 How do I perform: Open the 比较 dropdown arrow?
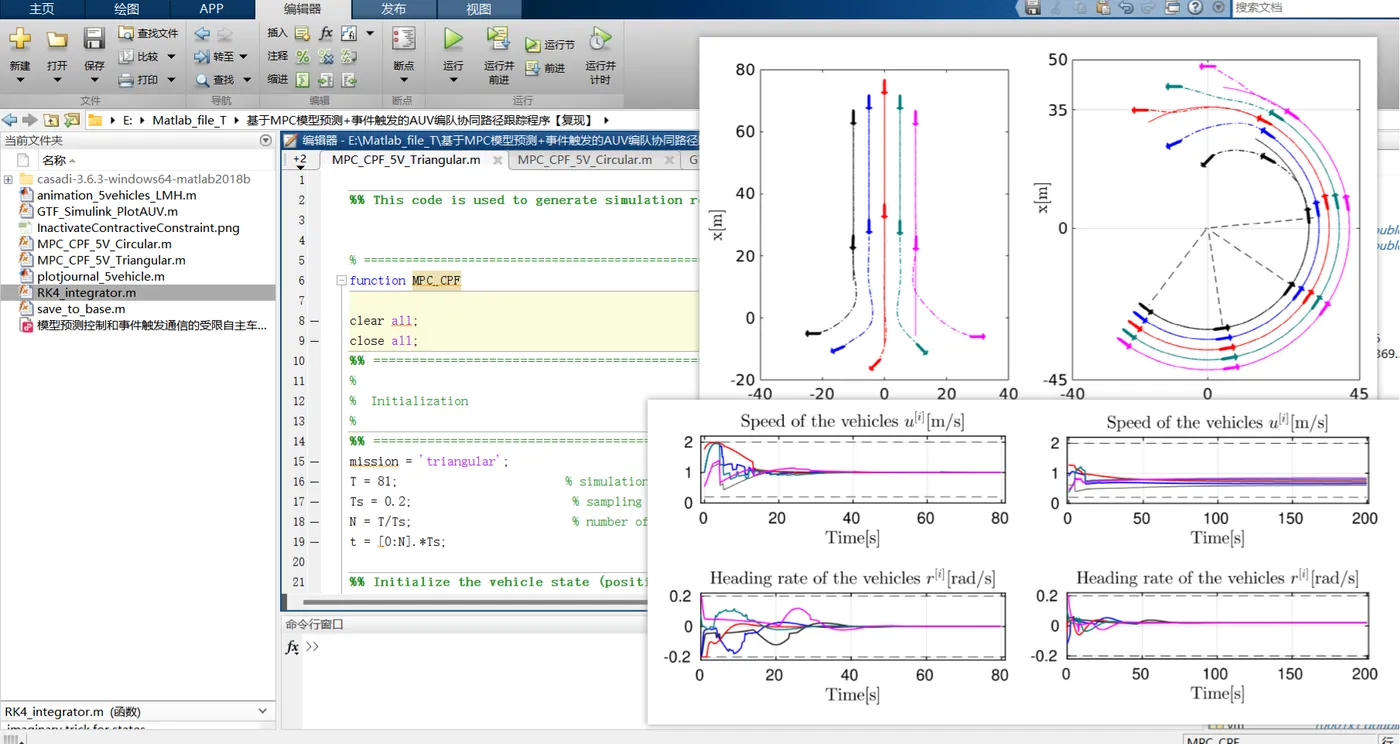click(171, 57)
